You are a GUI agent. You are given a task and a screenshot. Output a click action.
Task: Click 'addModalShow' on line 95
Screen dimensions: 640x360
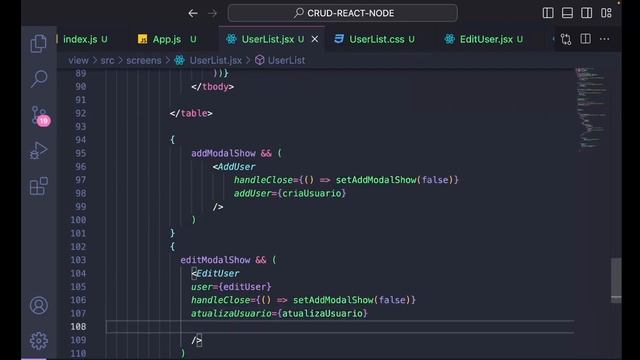click(223, 153)
